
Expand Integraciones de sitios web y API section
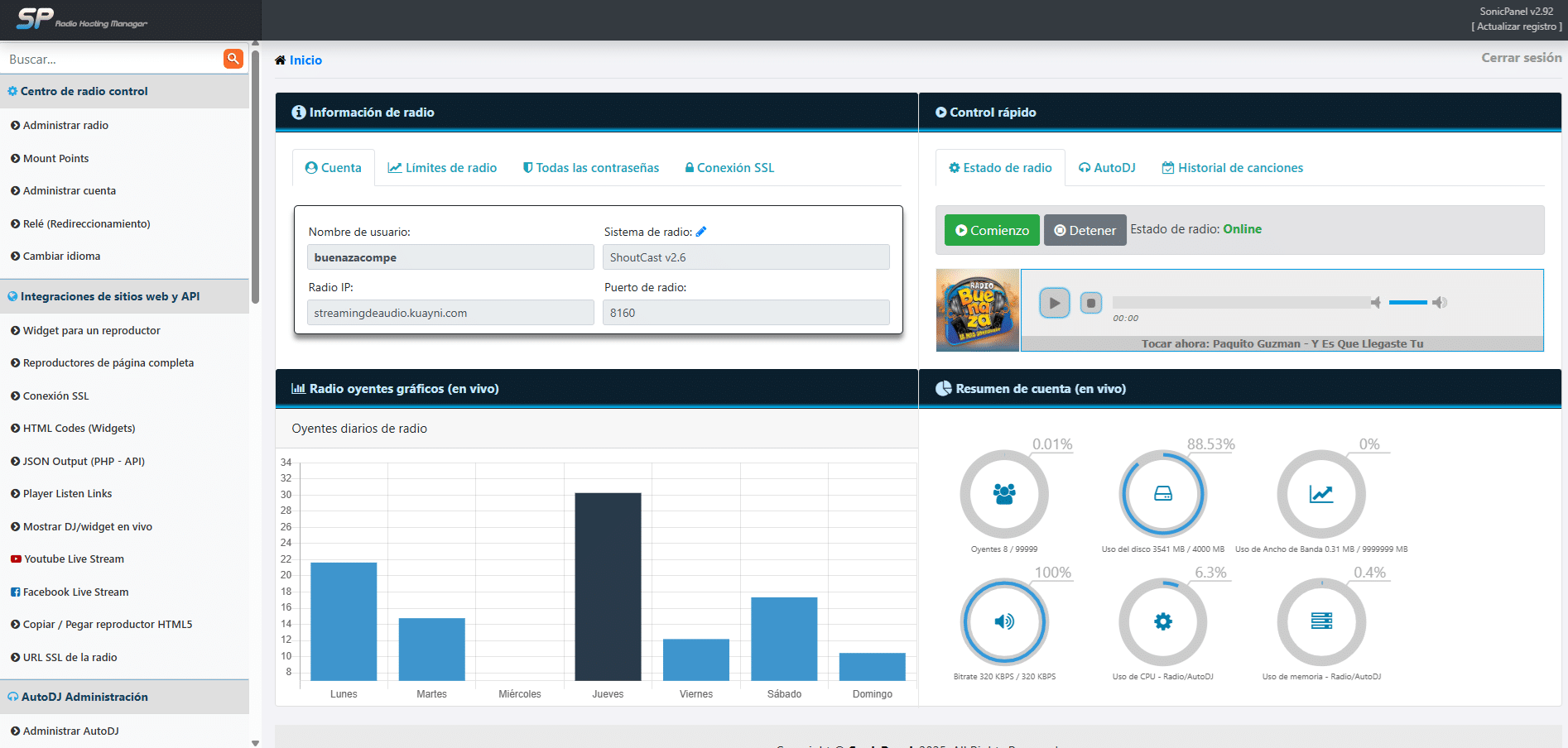point(109,296)
